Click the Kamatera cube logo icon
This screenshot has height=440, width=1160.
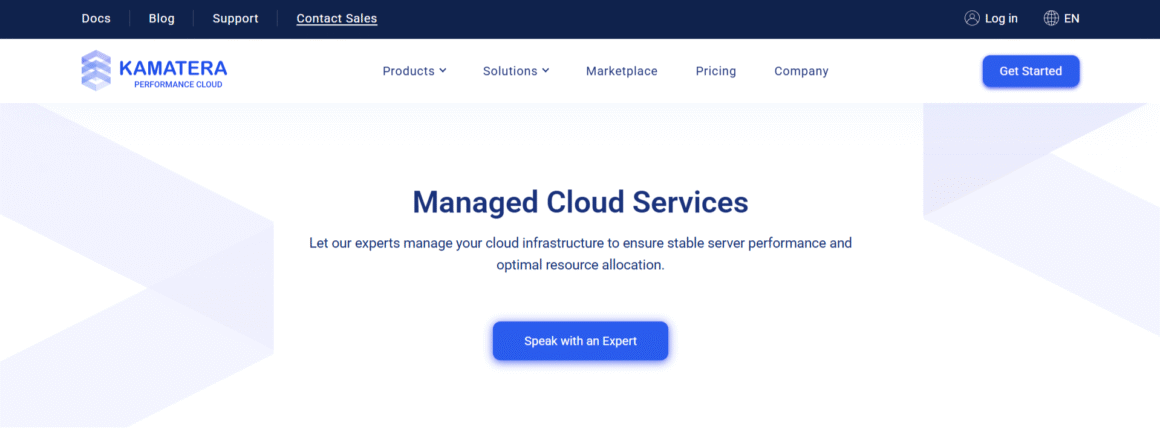[96, 70]
